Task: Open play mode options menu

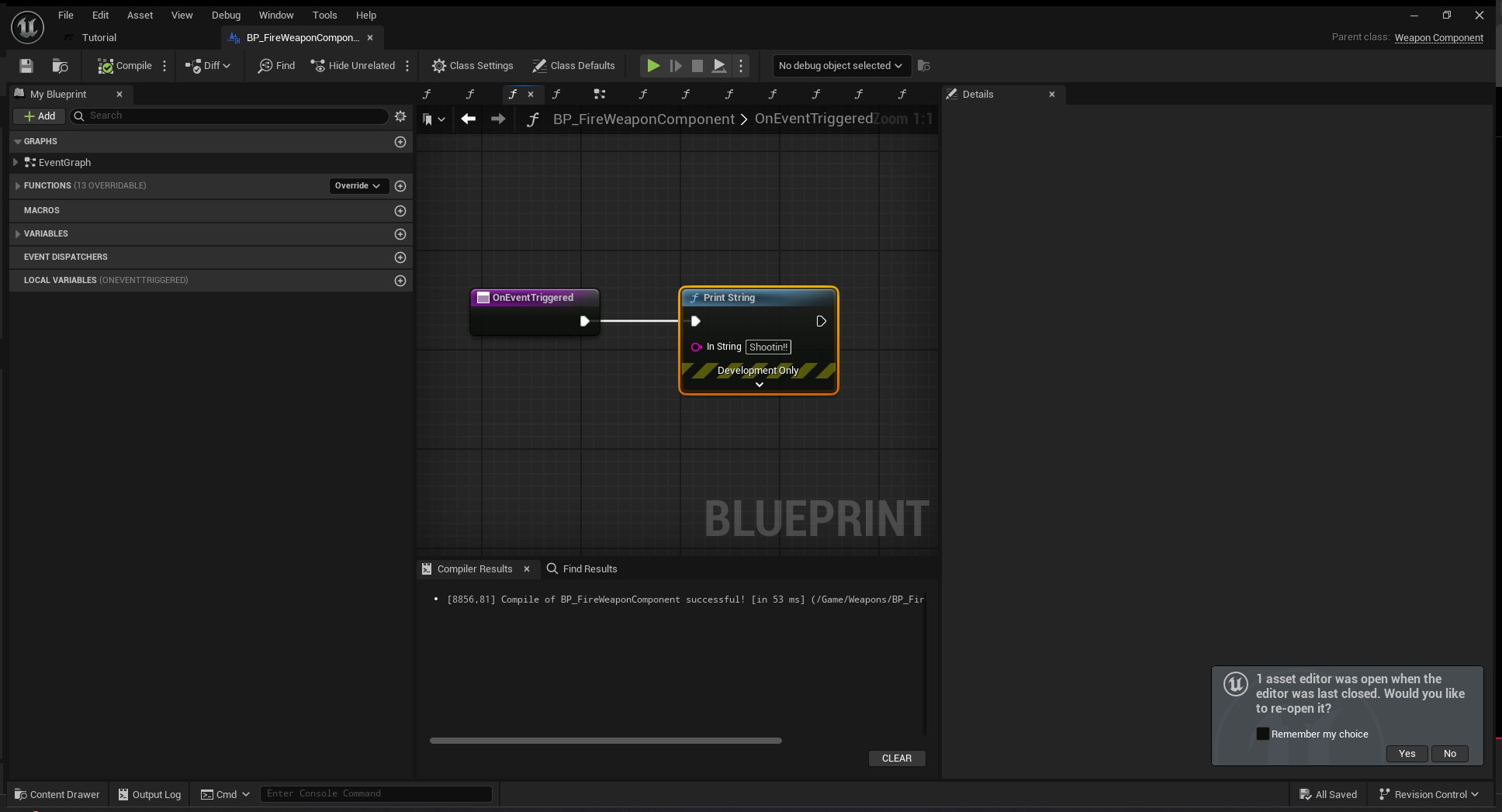Action: (x=741, y=66)
